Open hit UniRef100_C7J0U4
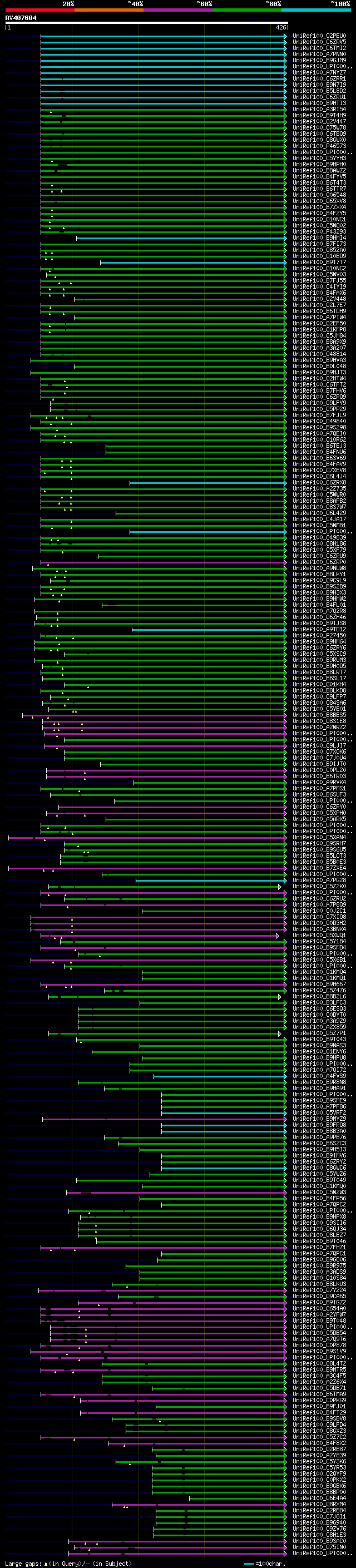The image size is (356, 1568). click(319, 758)
